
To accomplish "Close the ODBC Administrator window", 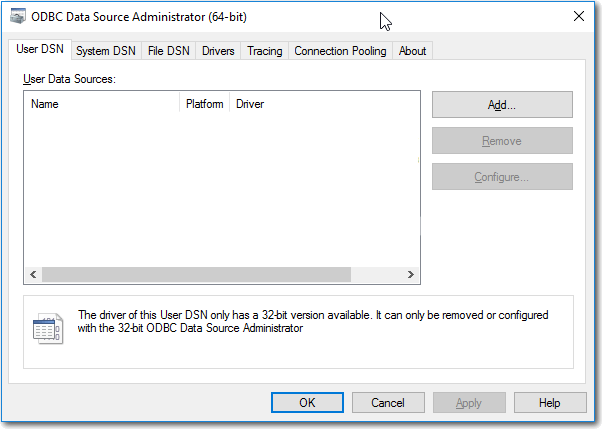I will 579,17.
